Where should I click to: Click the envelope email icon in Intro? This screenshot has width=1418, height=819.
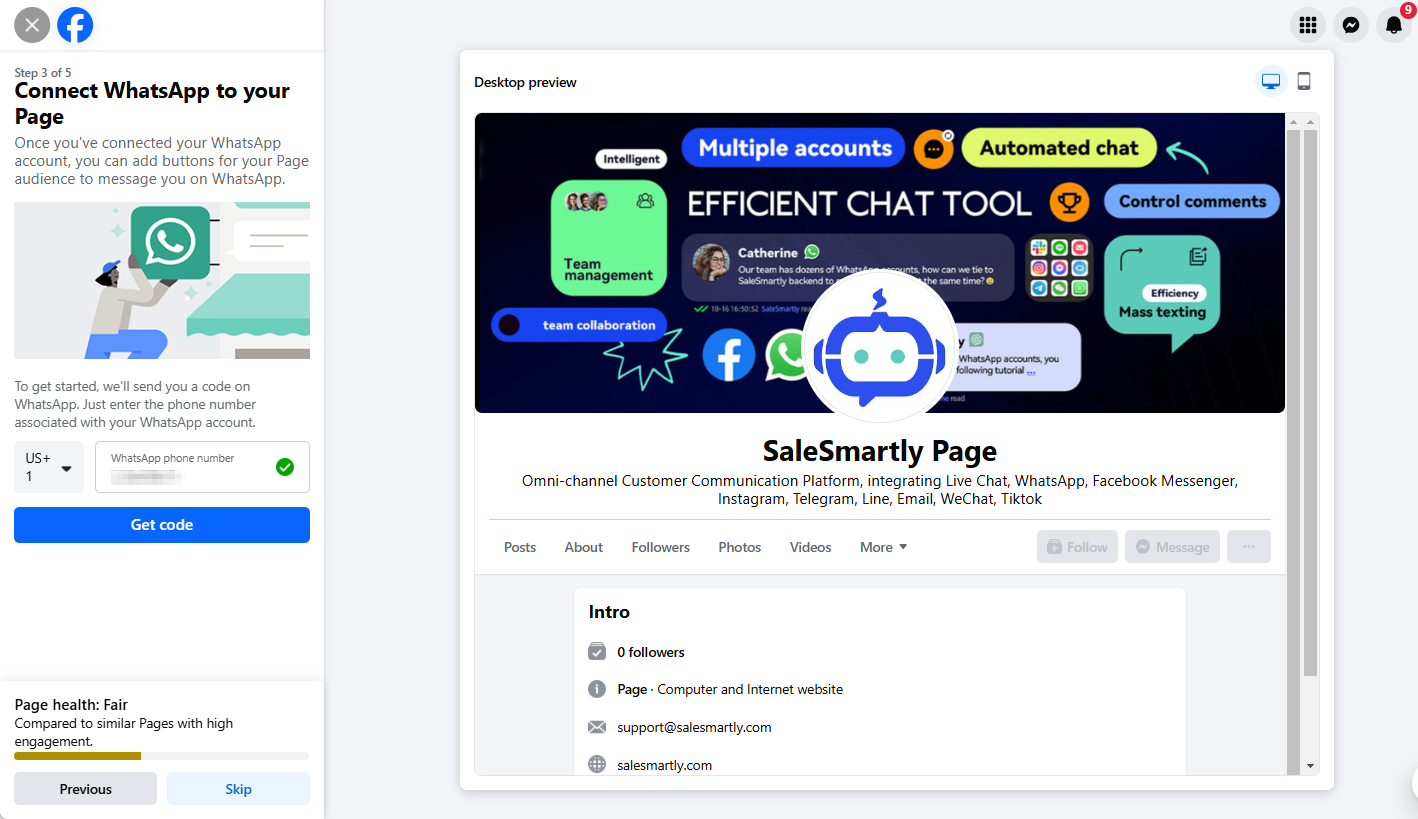tap(597, 727)
